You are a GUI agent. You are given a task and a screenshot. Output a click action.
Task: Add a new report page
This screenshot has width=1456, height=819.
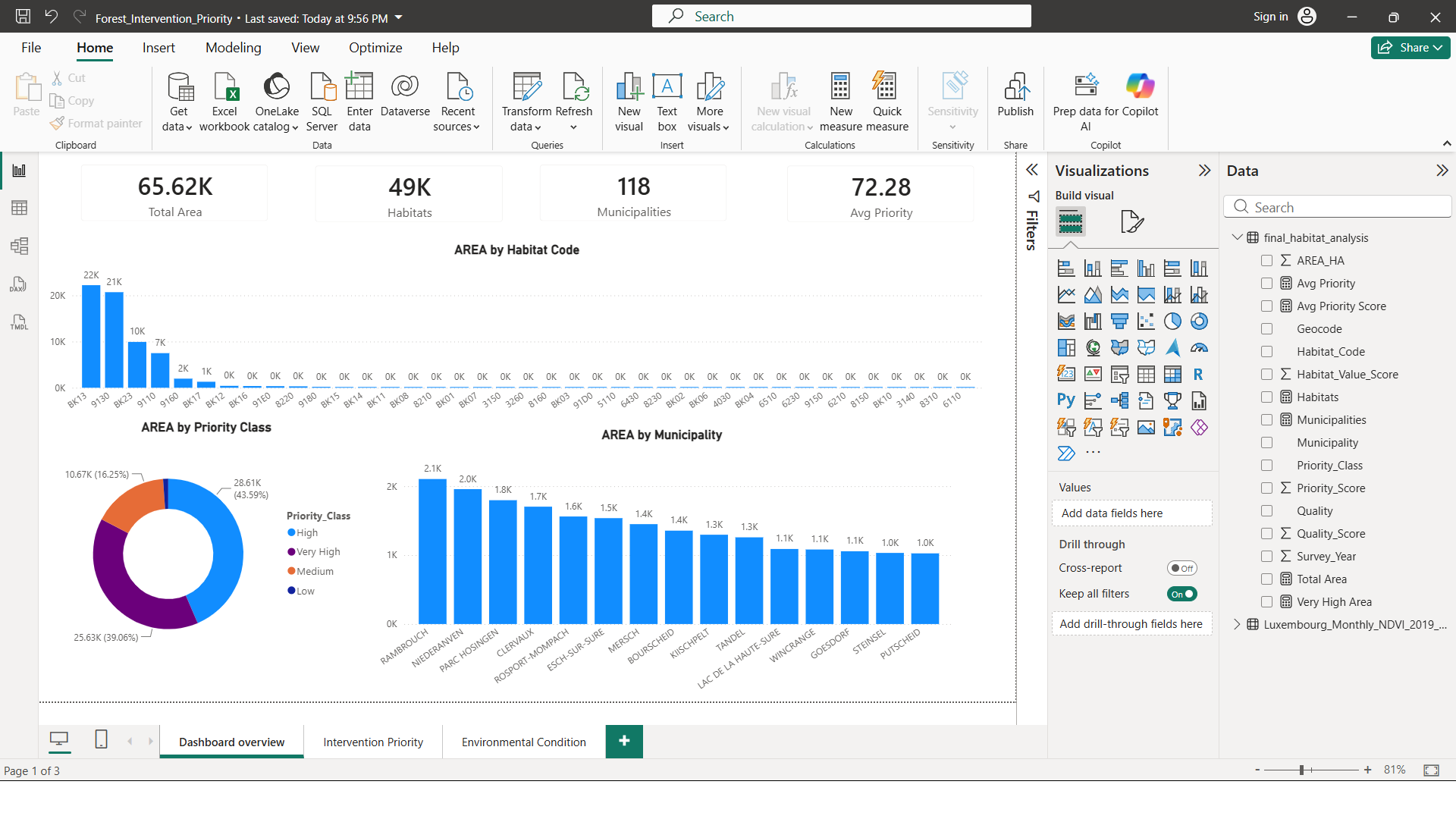click(624, 741)
